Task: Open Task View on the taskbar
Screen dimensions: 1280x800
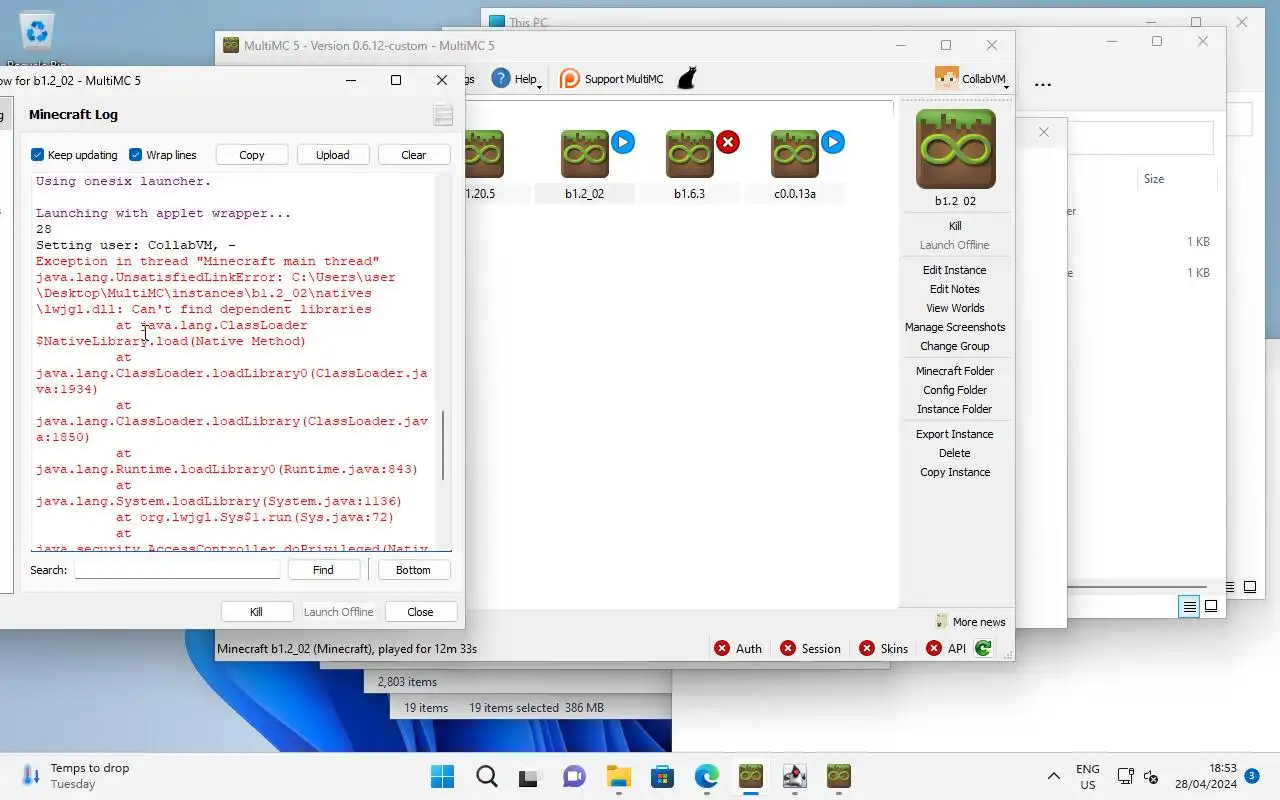Action: (530, 776)
